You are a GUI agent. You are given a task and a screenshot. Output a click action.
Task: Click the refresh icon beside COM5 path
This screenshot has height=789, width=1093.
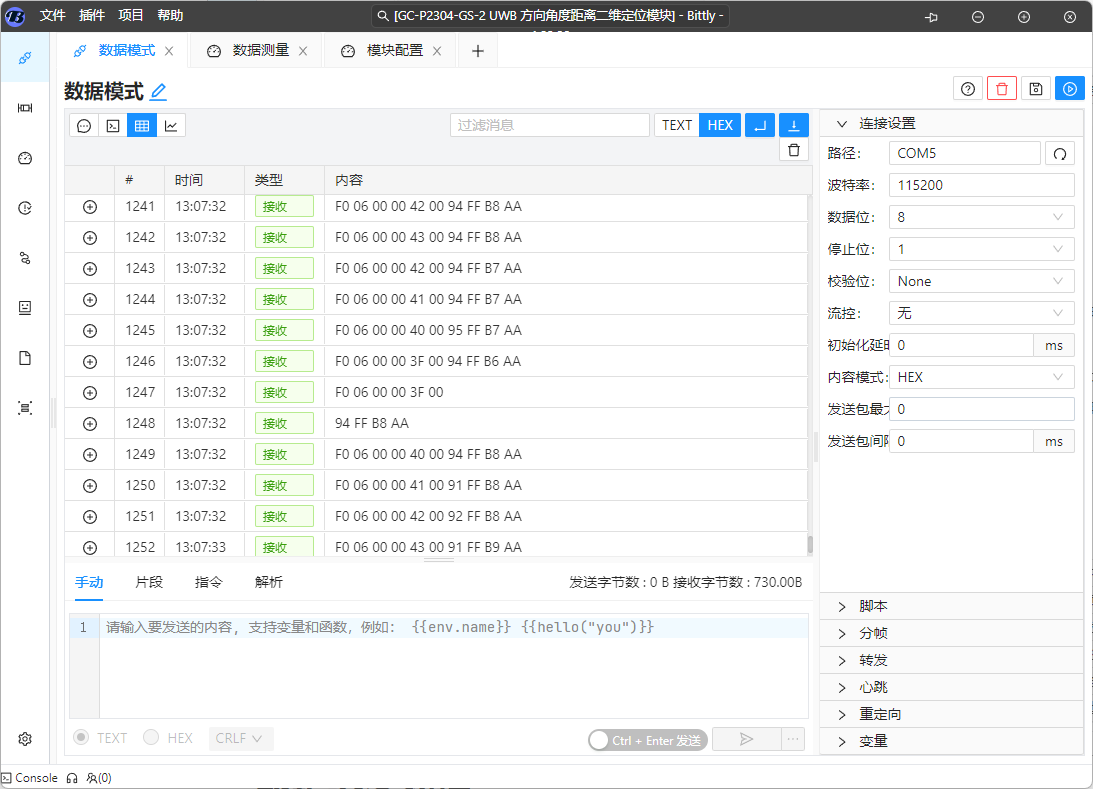pyautogui.click(x=1060, y=153)
